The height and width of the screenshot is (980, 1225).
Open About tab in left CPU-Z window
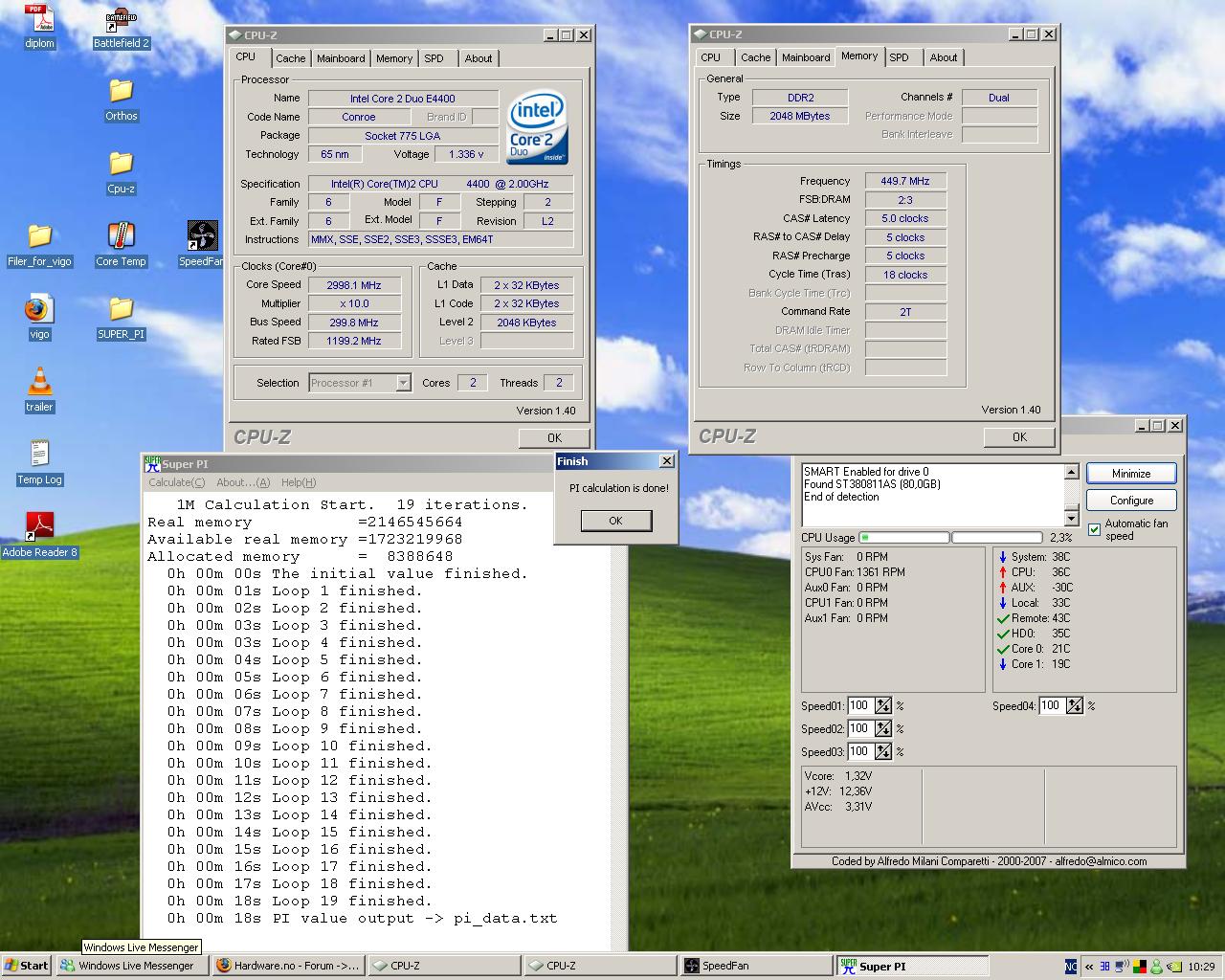pyautogui.click(x=479, y=58)
